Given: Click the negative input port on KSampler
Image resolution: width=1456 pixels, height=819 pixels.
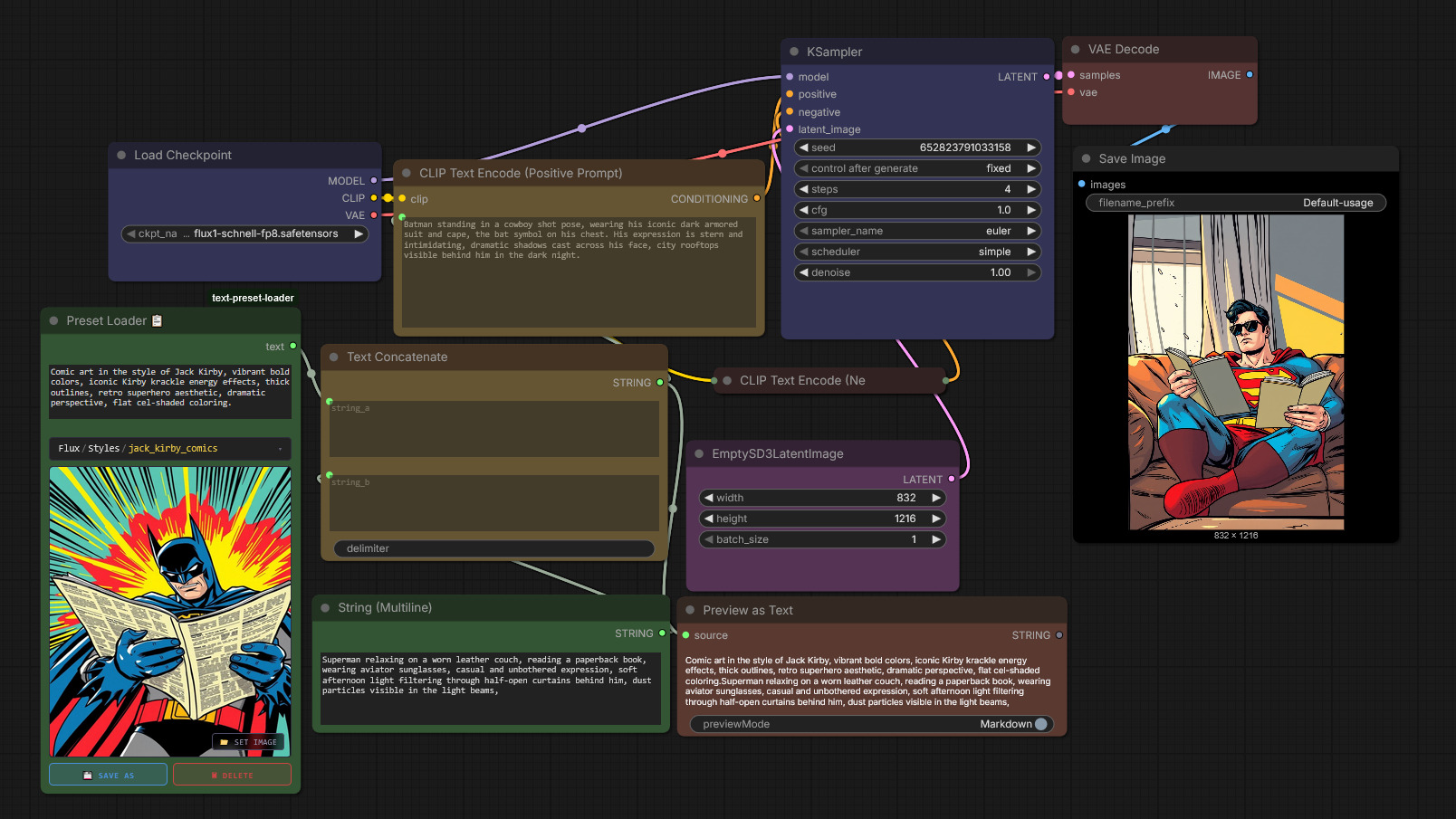Looking at the screenshot, I should pos(790,112).
